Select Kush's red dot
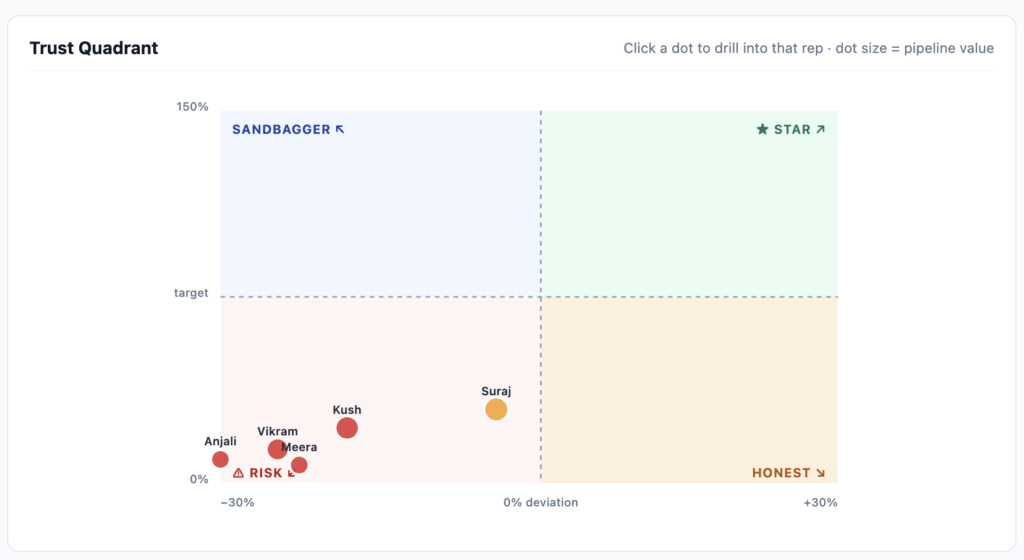1024x560 pixels. point(347,428)
